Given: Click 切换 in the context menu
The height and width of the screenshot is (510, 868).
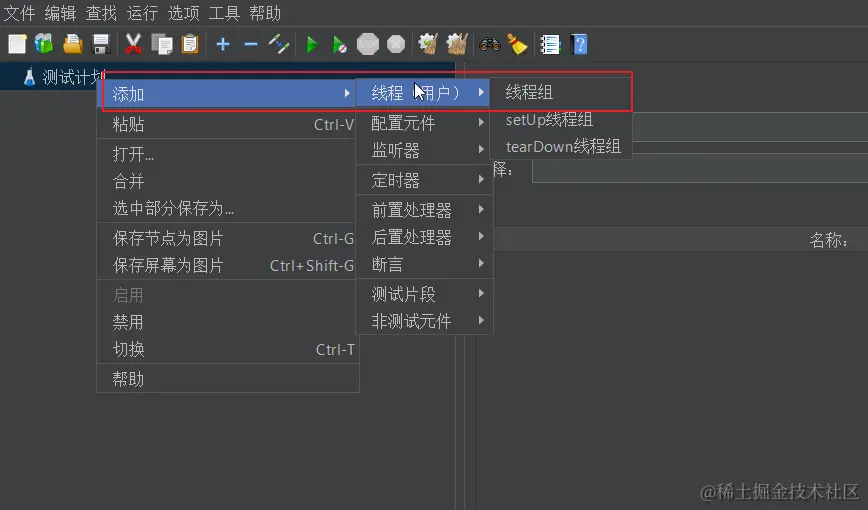Looking at the screenshot, I should click(x=227, y=349).
